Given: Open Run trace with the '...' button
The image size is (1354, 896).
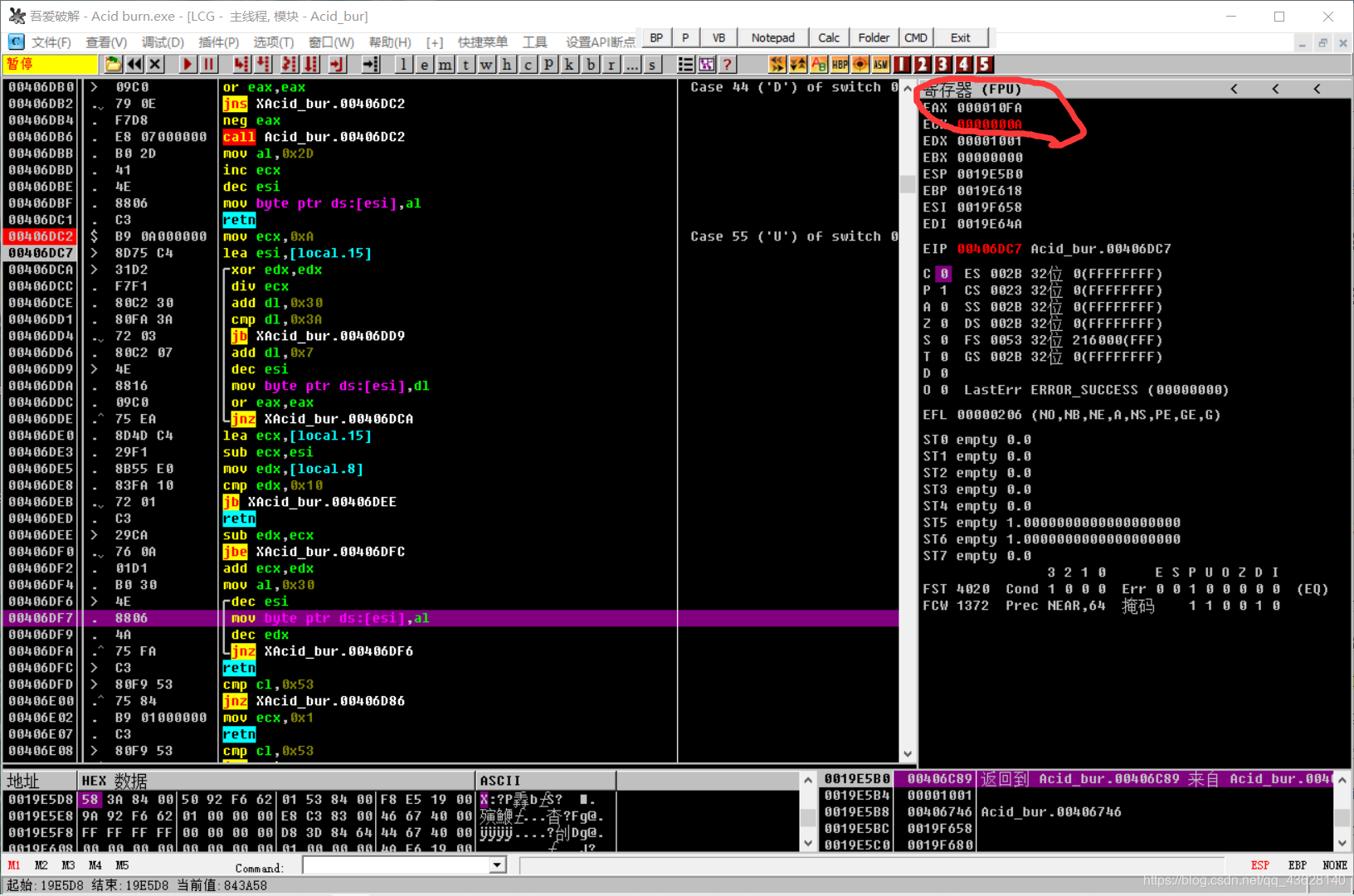Looking at the screenshot, I should pos(631,64).
